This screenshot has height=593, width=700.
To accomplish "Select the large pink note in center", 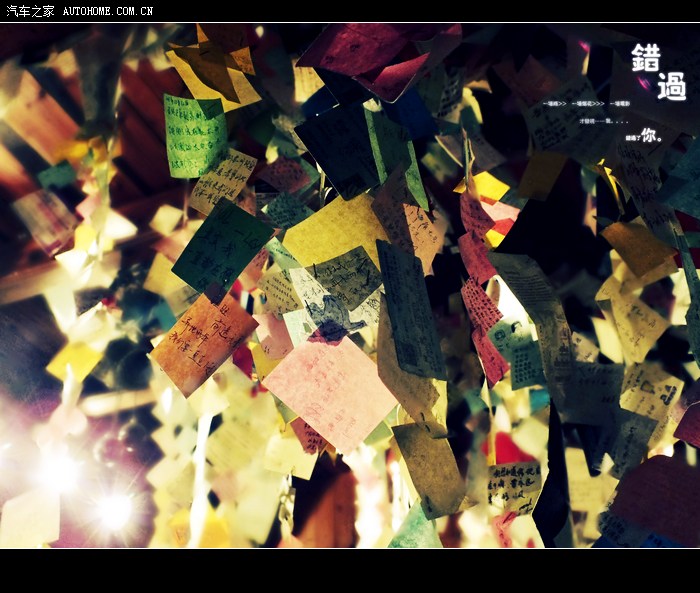I will point(331,392).
